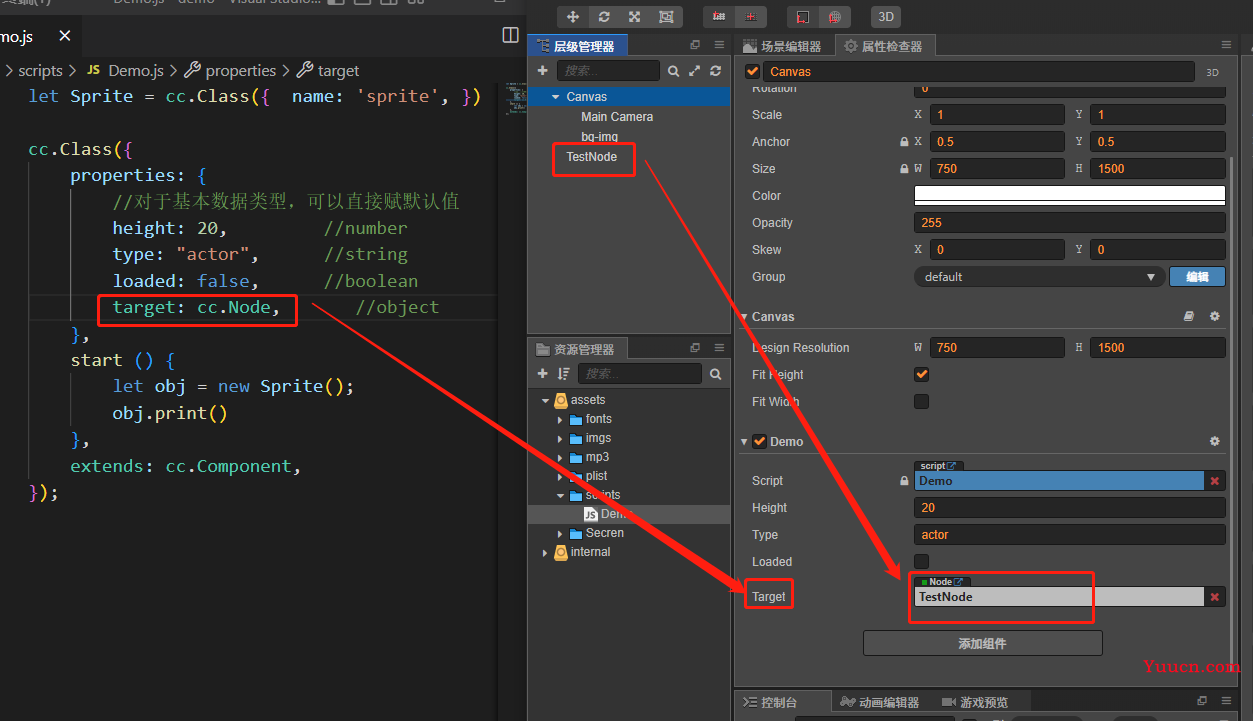Open the Canvas component gear settings
The image size is (1253, 721).
[x=1215, y=316]
